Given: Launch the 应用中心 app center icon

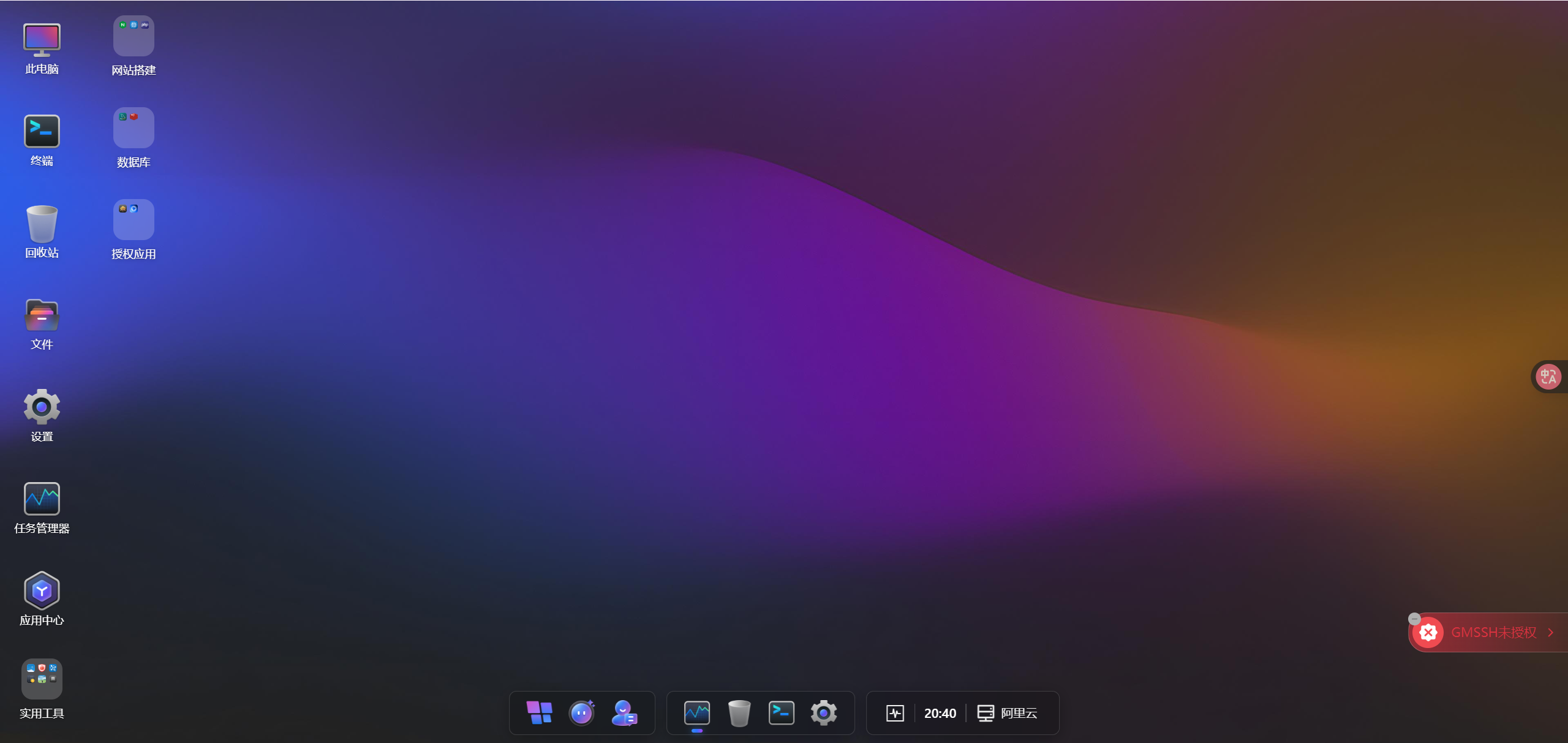Looking at the screenshot, I should 42,590.
